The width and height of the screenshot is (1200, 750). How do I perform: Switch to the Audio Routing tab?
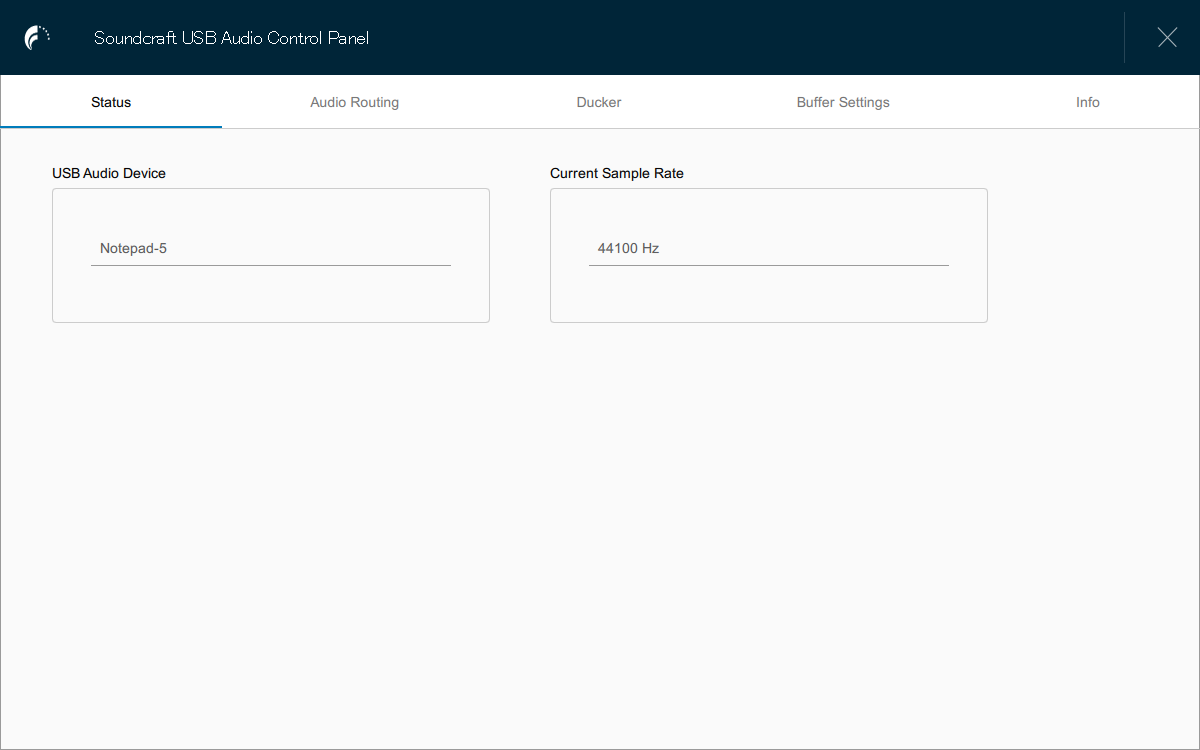355,102
